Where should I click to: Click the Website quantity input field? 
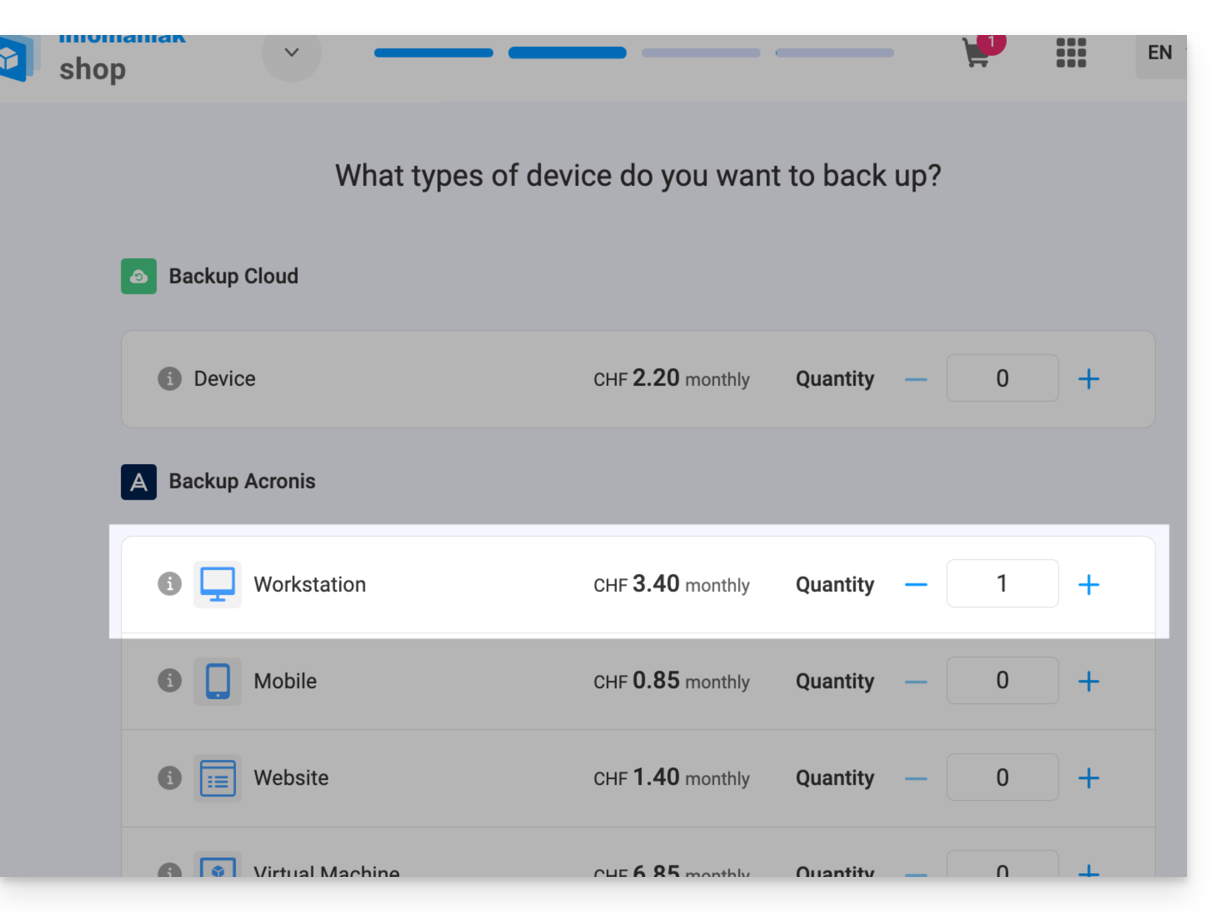[1003, 778]
